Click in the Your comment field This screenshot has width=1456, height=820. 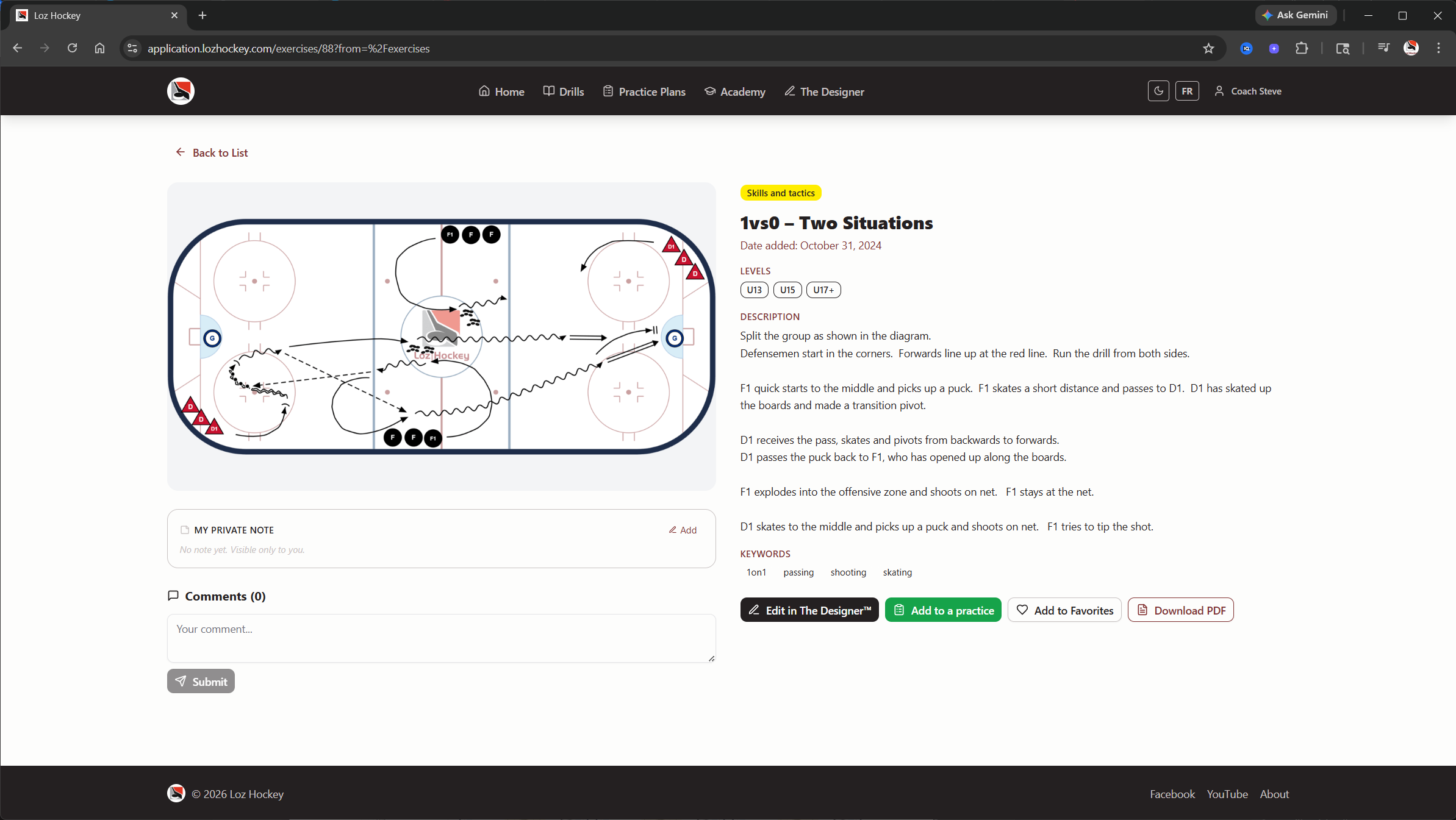pos(440,638)
